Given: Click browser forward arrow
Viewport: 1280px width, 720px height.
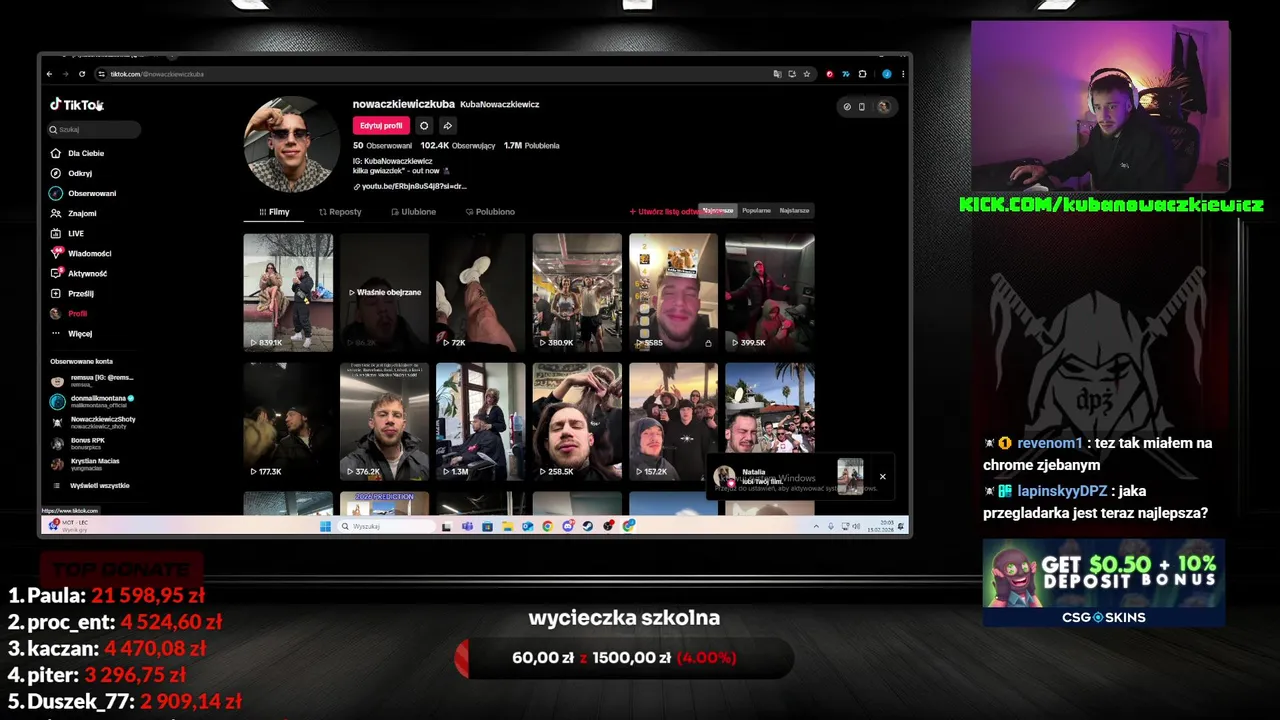Looking at the screenshot, I should [x=66, y=74].
